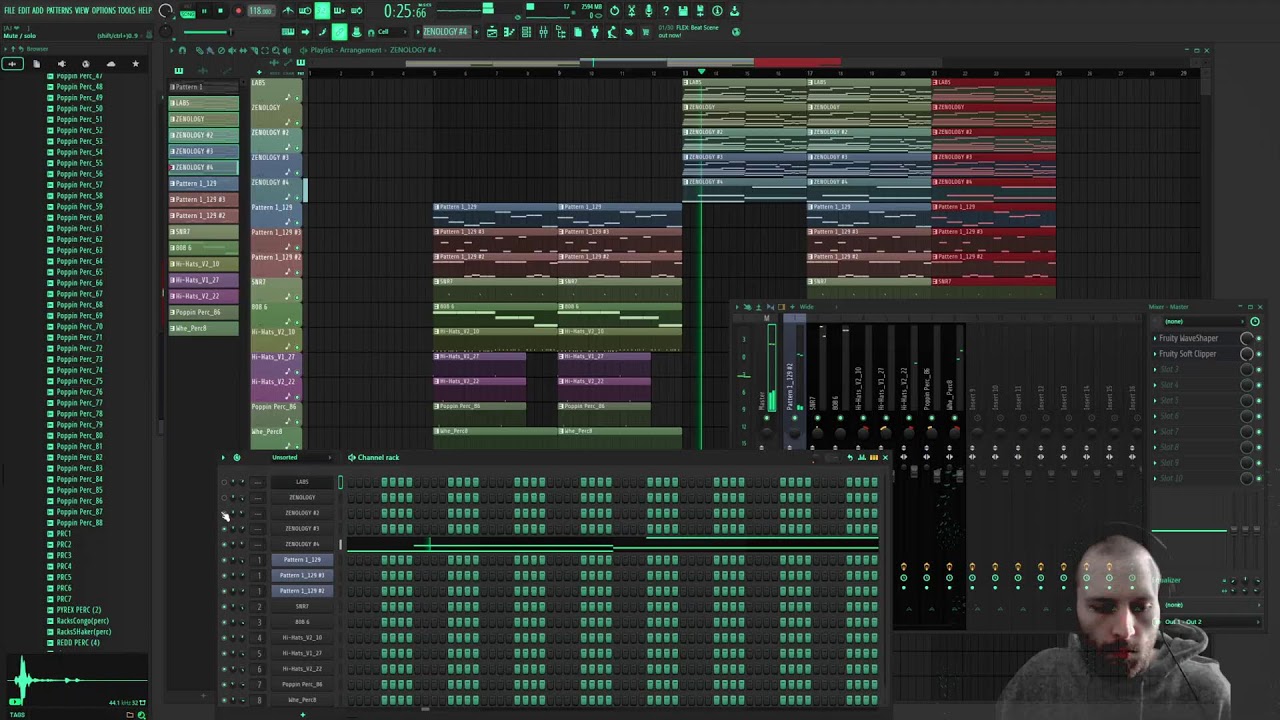Select empty Slot 3 in mixer
This screenshot has height=720, width=1280.
(x=1198, y=369)
